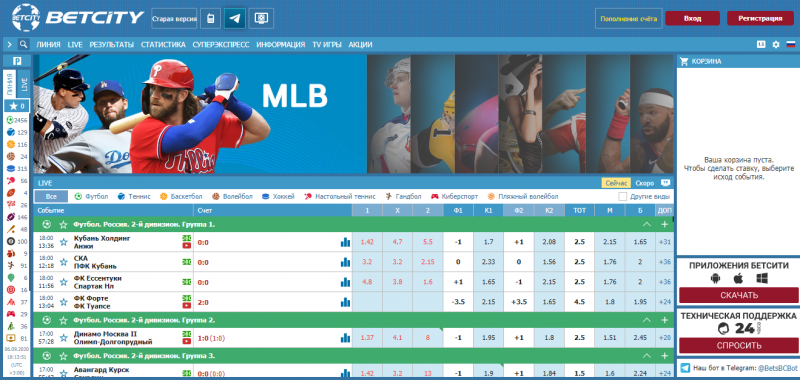Open РЕЗУЛЬТАТЫ menu item
The height and width of the screenshot is (380, 800).
pyautogui.click(x=112, y=44)
